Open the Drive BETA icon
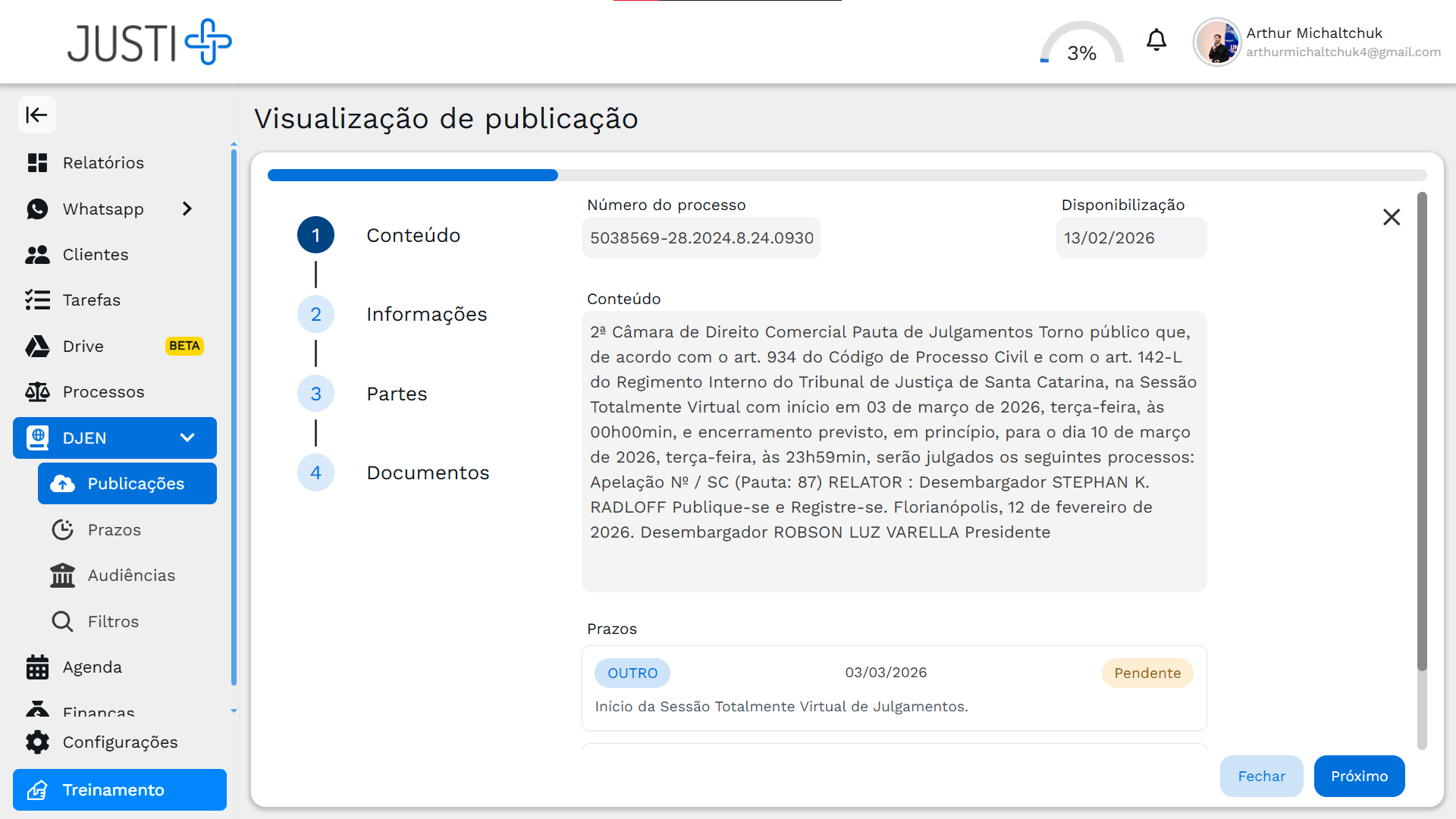1456x819 pixels. tap(38, 346)
